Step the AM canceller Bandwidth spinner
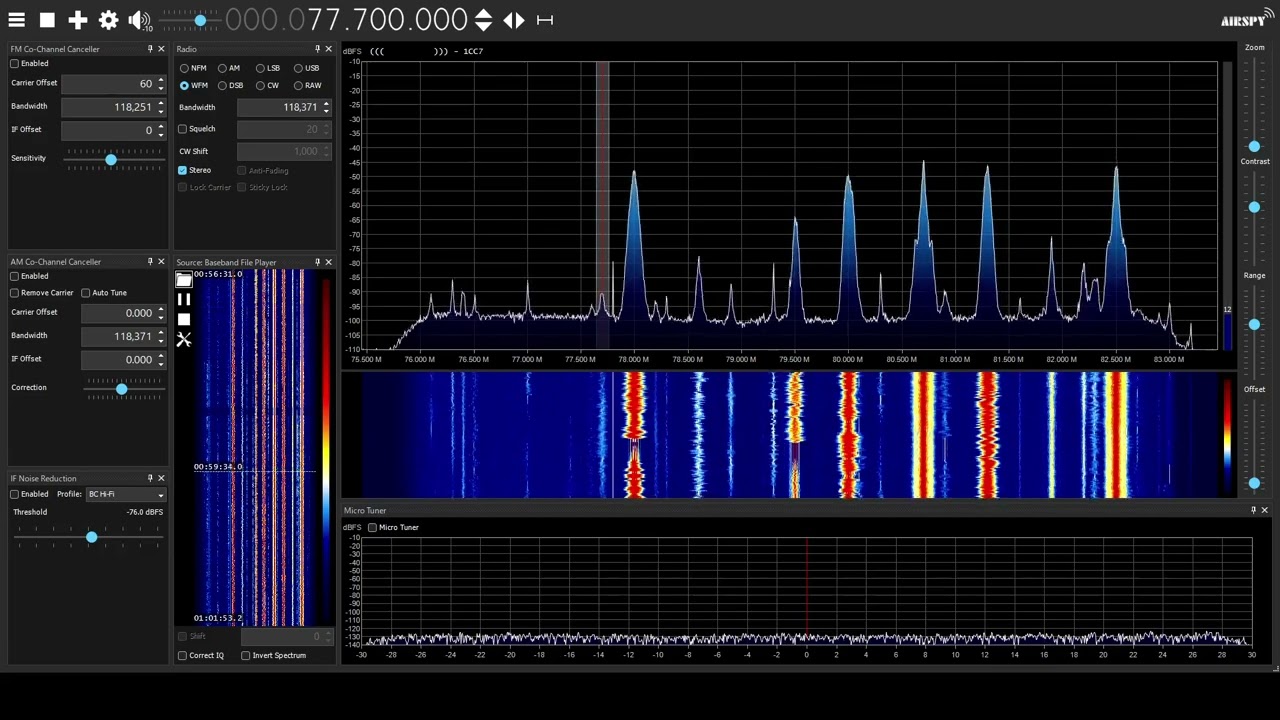1280x720 pixels. [161, 337]
